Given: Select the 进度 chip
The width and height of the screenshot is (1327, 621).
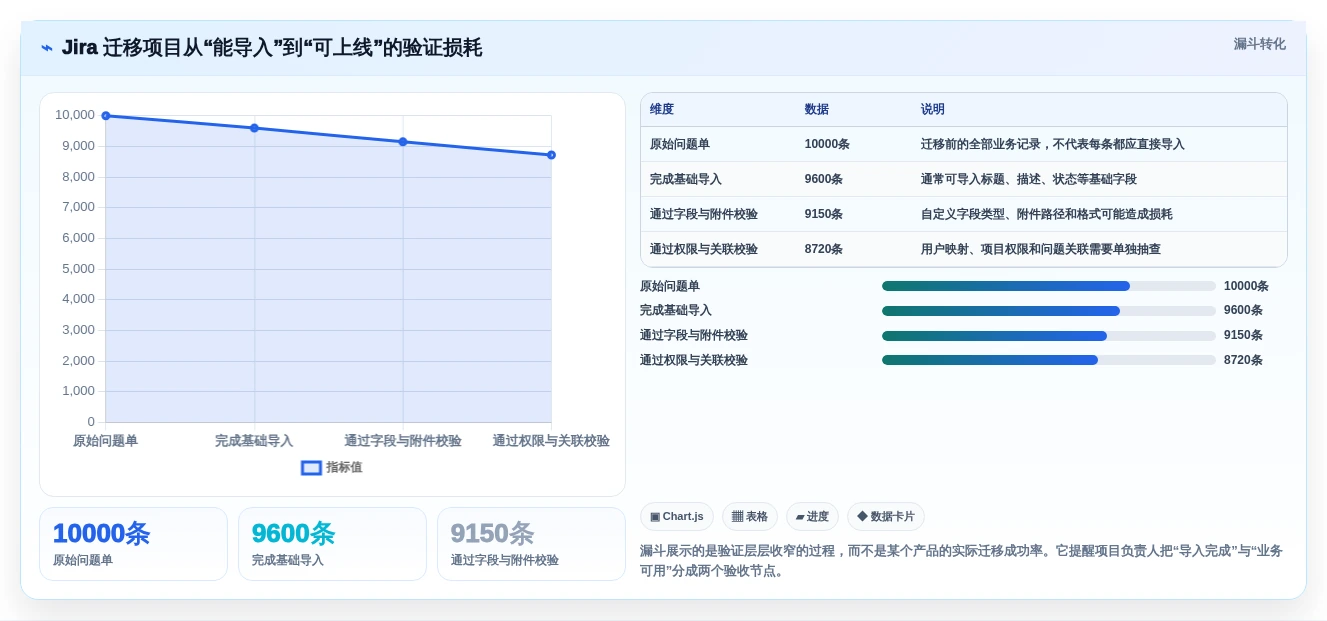Looking at the screenshot, I should (812, 516).
